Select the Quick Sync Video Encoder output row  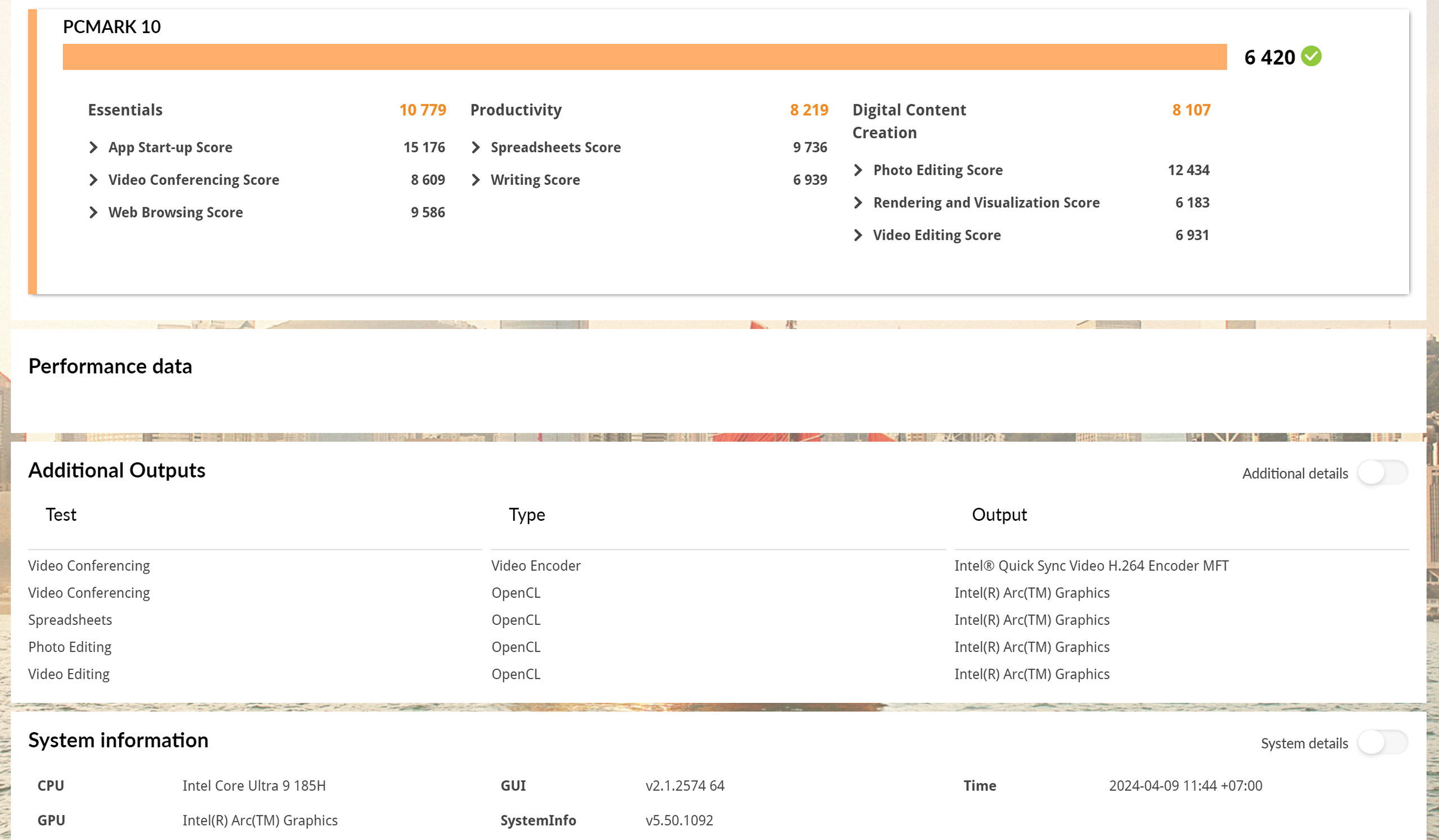(x=1090, y=565)
